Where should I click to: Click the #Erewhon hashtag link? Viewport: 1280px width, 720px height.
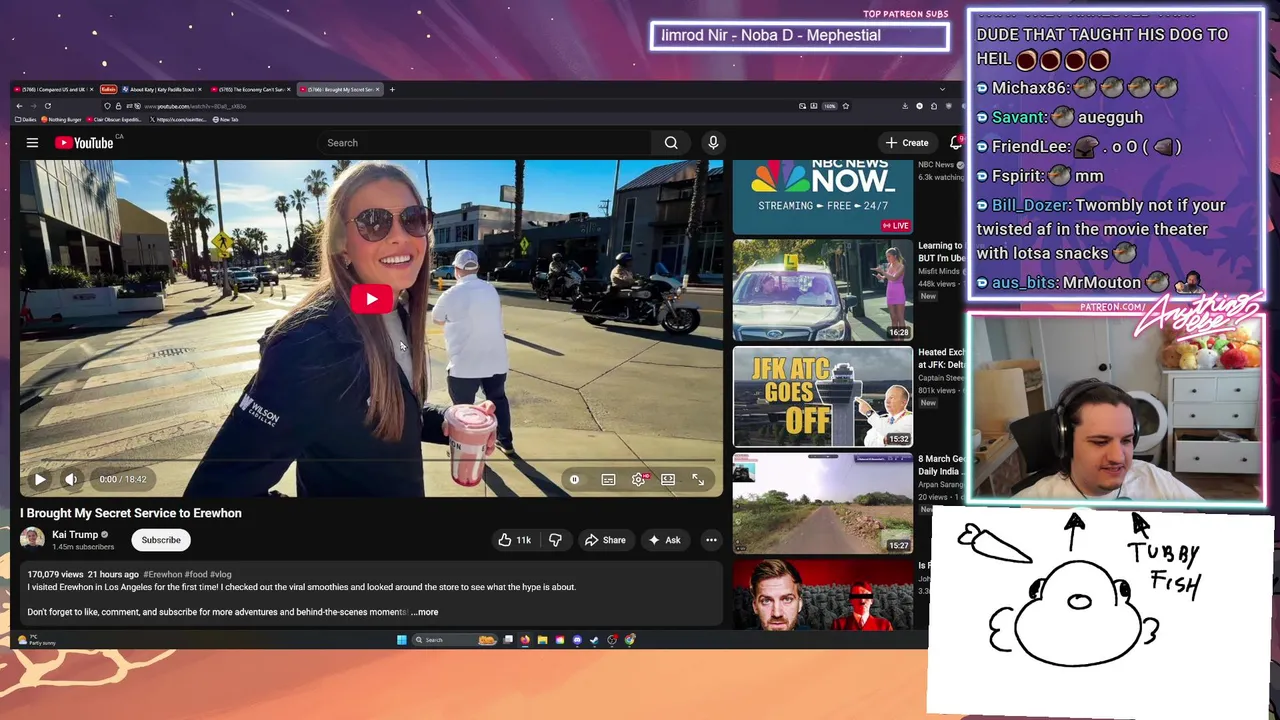coord(162,575)
